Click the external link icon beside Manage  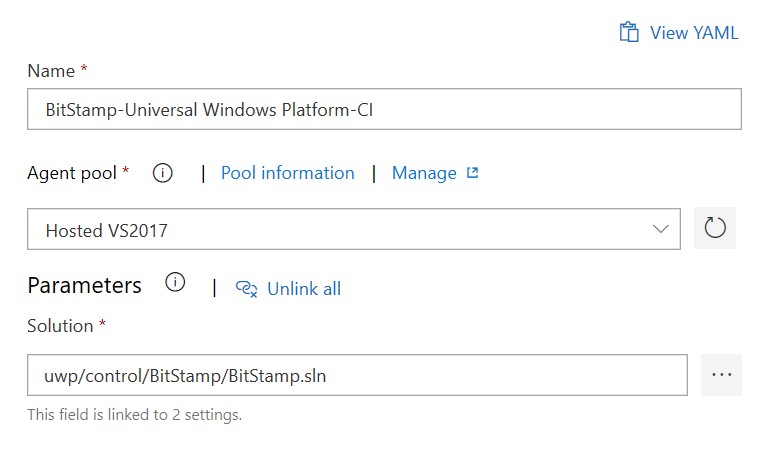click(x=473, y=173)
